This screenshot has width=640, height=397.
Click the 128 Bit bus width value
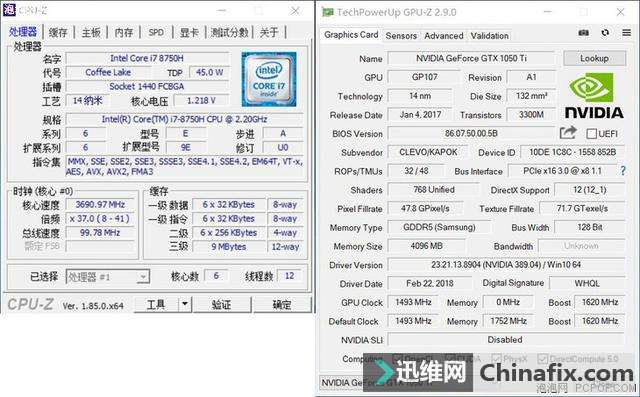(590, 227)
